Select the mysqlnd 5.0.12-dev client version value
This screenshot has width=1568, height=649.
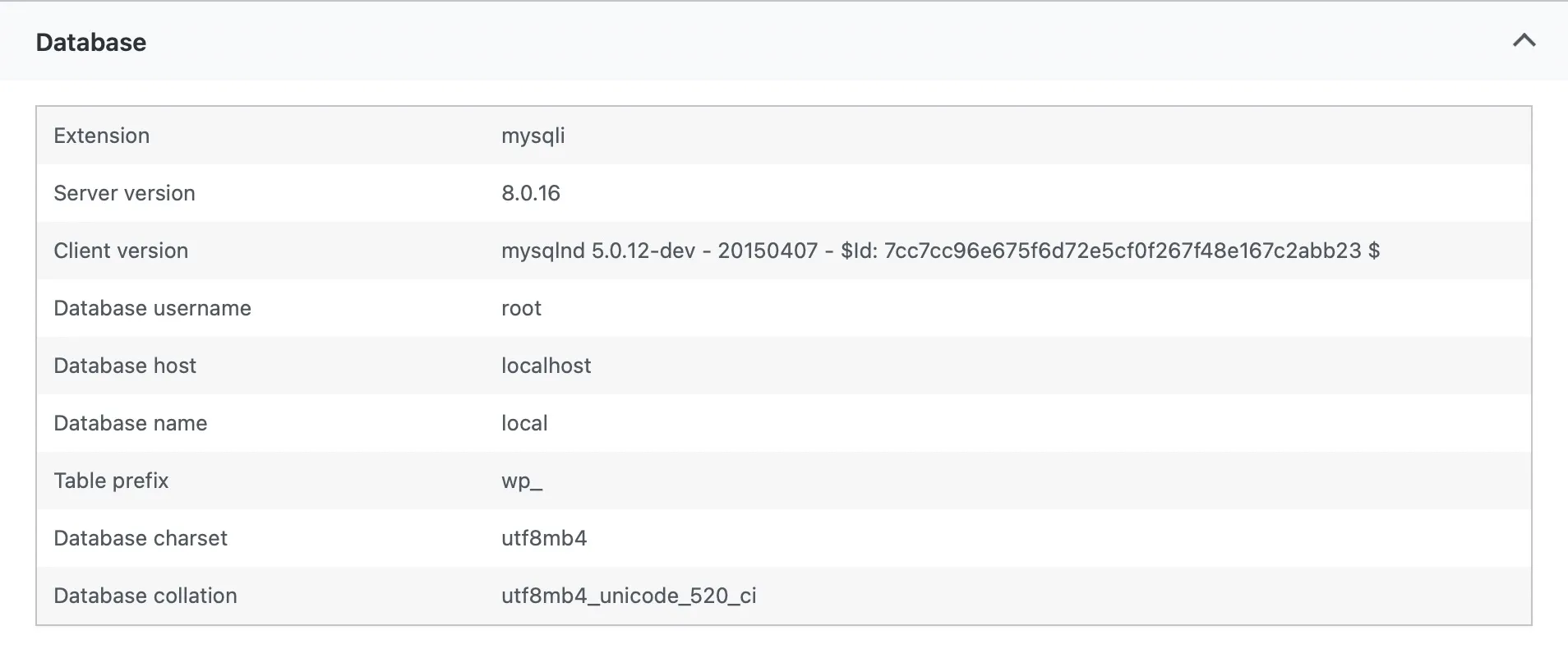tap(940, 251)
